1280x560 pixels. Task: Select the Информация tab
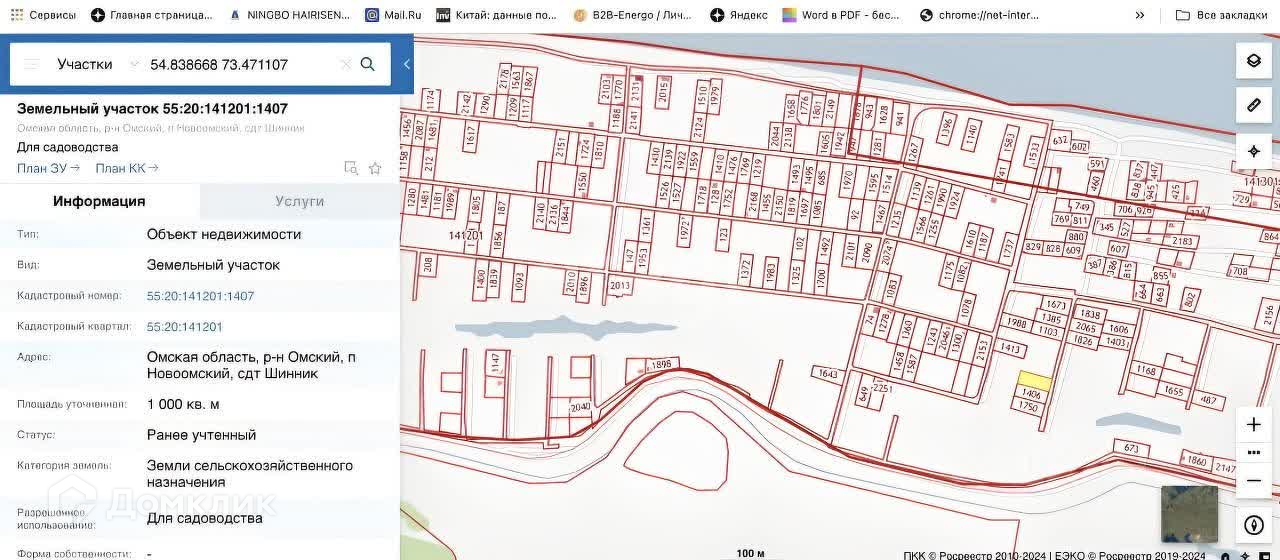[x=99, y=201]
